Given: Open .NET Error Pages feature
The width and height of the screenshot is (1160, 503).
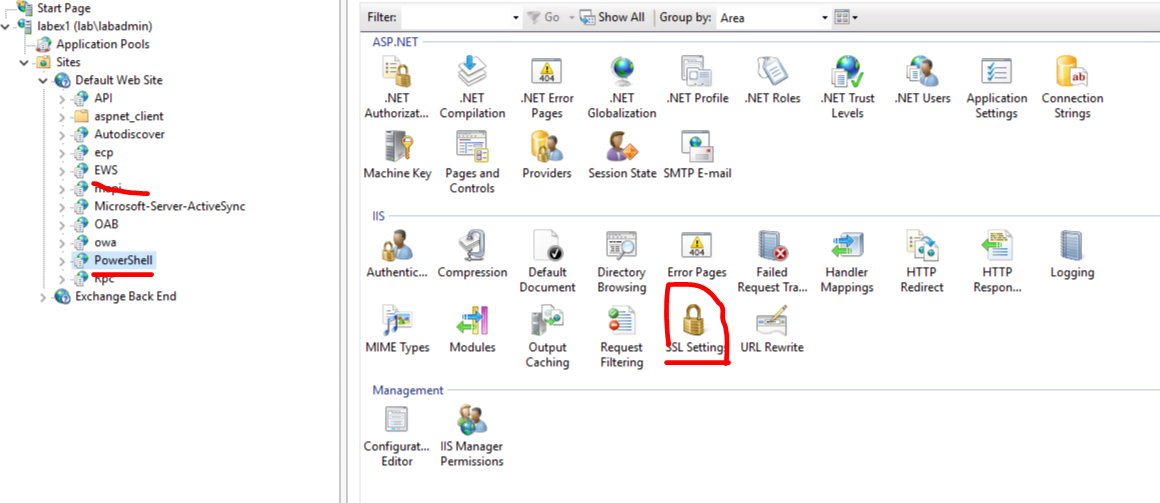Looking at the screenshot, I should point(547,88).
